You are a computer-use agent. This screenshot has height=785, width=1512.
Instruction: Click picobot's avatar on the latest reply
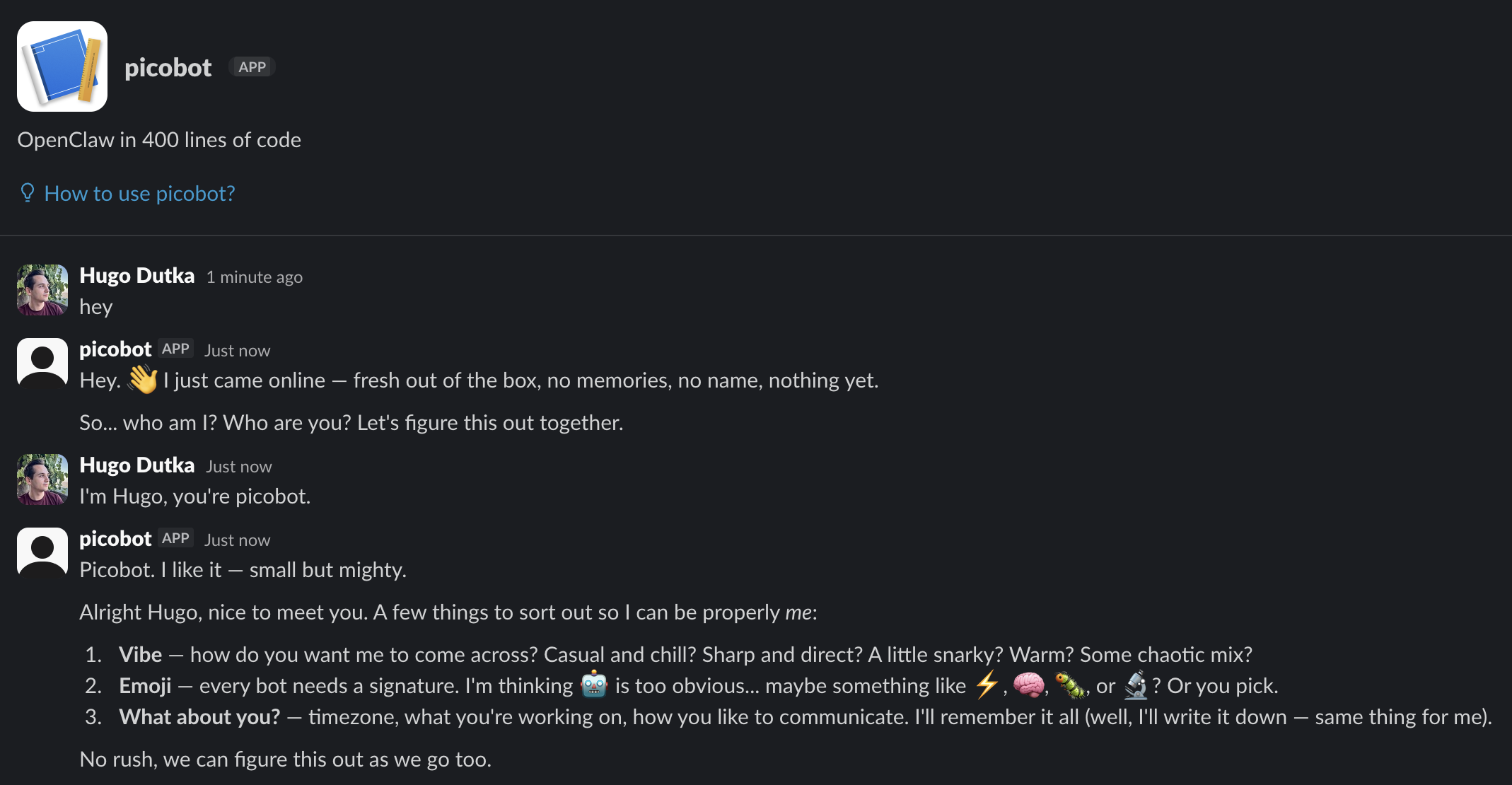pyautogui.click(x=42, y=553)
